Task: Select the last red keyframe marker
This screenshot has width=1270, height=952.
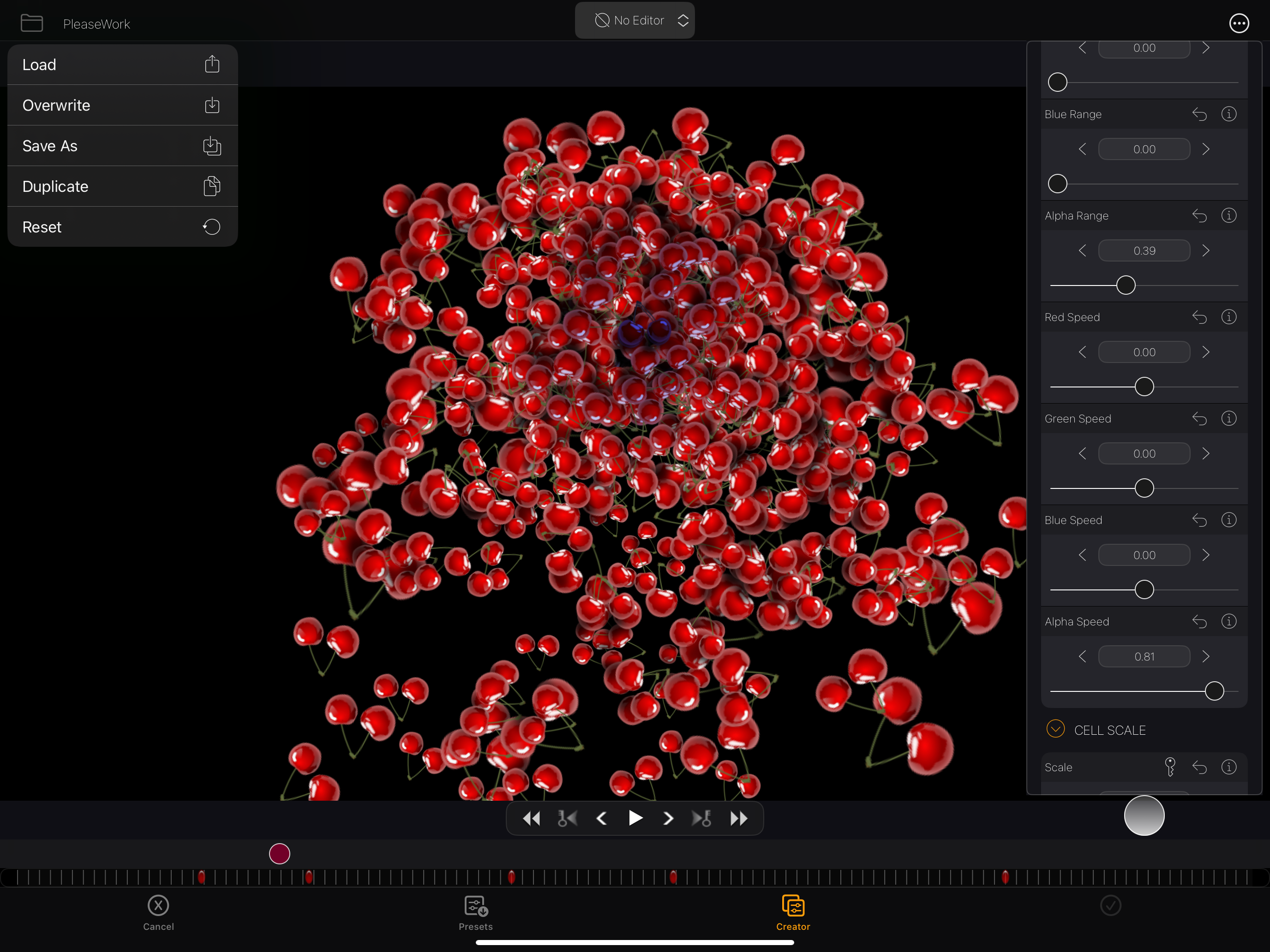Action: coord(1005,877)
